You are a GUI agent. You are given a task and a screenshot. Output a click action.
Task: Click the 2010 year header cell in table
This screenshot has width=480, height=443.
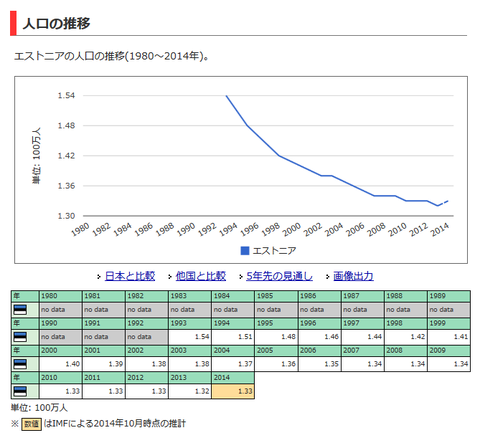coord(61,377)
